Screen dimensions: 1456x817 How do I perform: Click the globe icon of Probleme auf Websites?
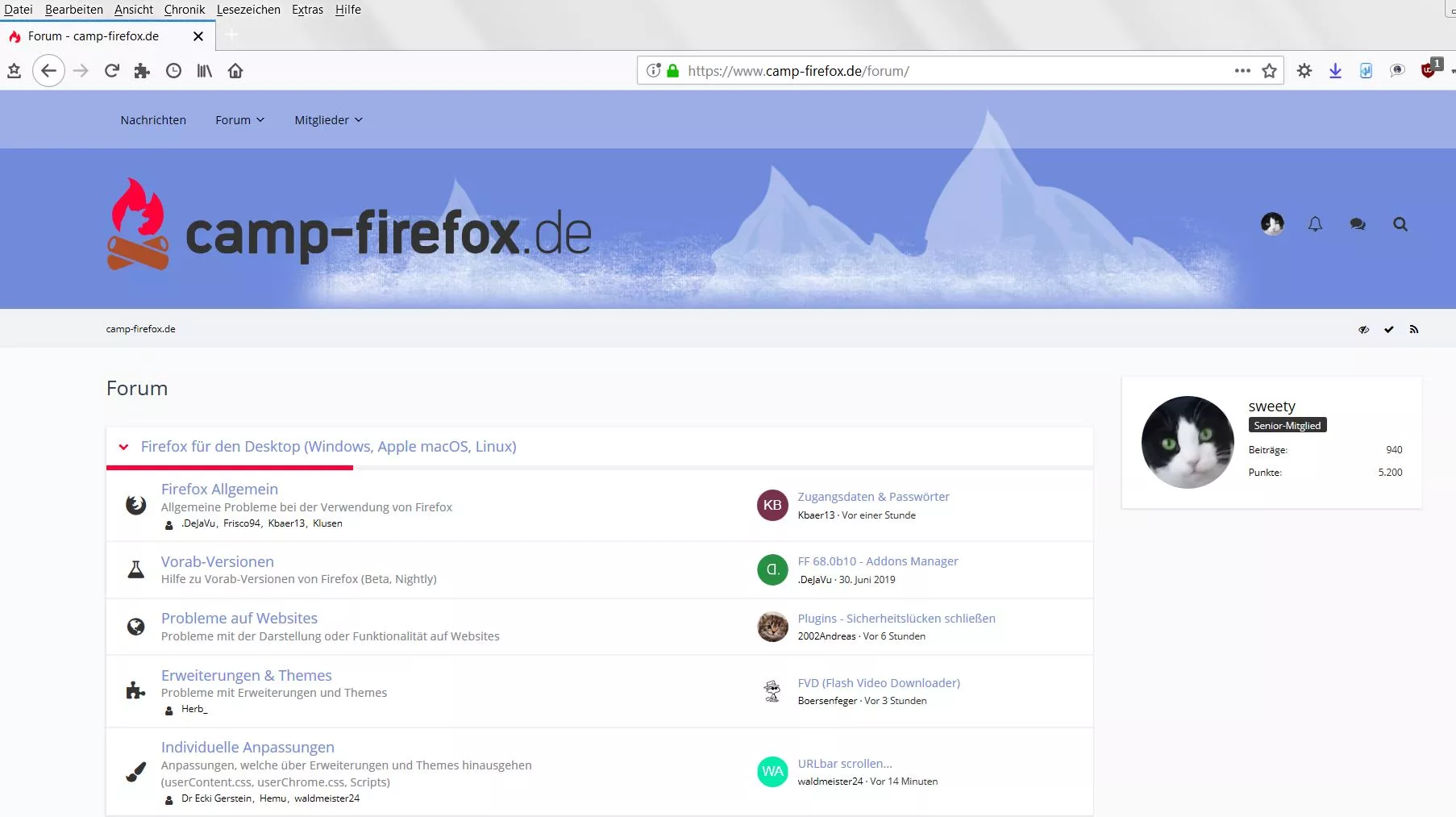(x=135, y=627)
